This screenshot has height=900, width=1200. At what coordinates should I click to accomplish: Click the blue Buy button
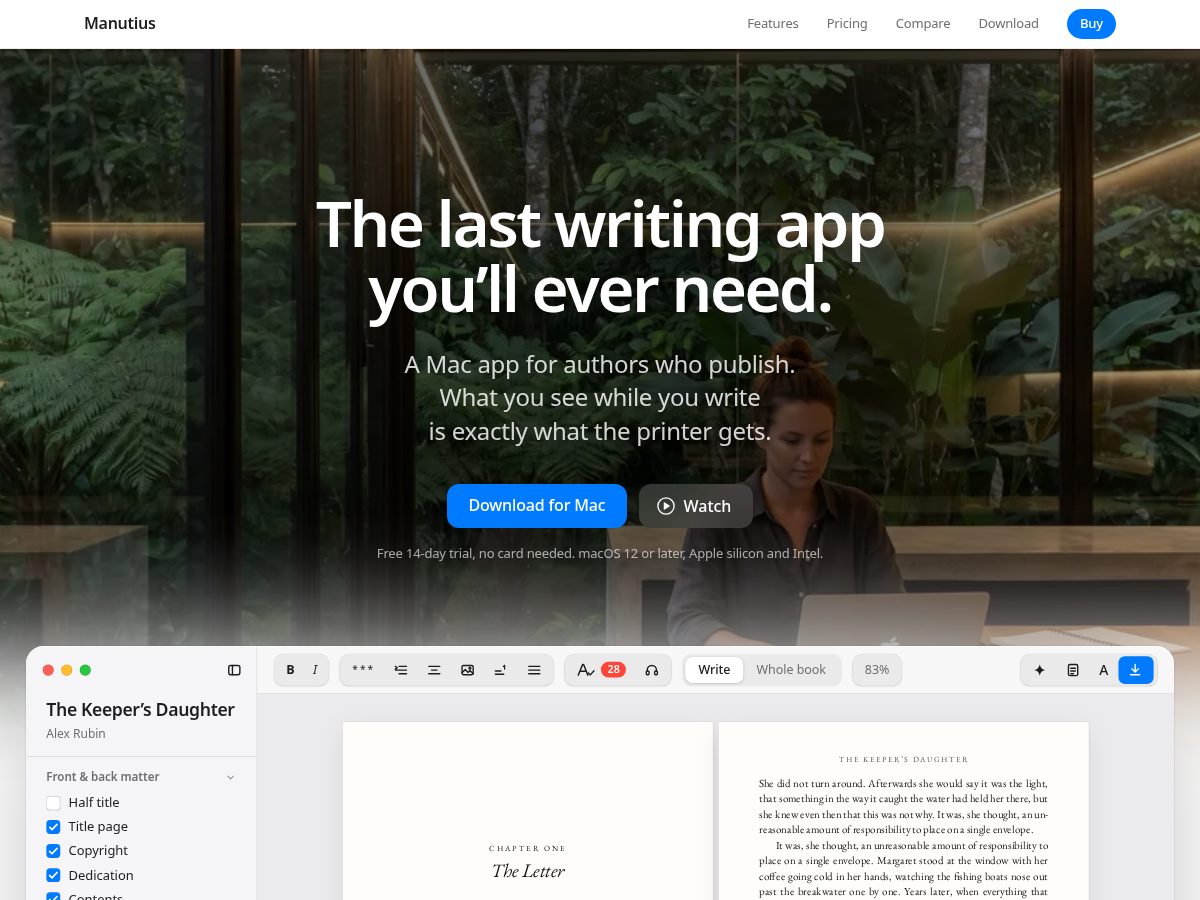1091,23
